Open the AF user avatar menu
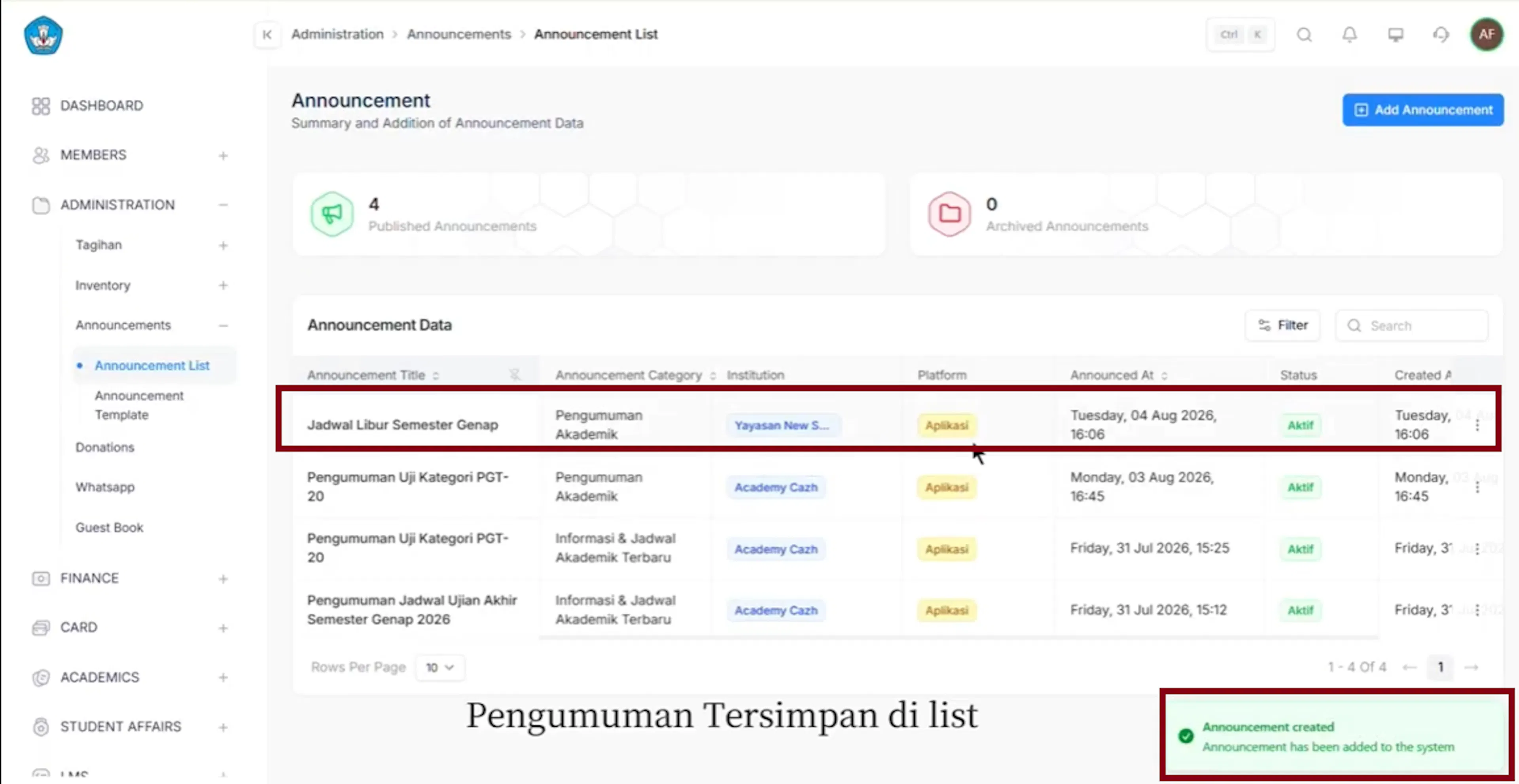Image resolution: width=1519 pixels, height=784 pixels. (x=1487, y=35)
